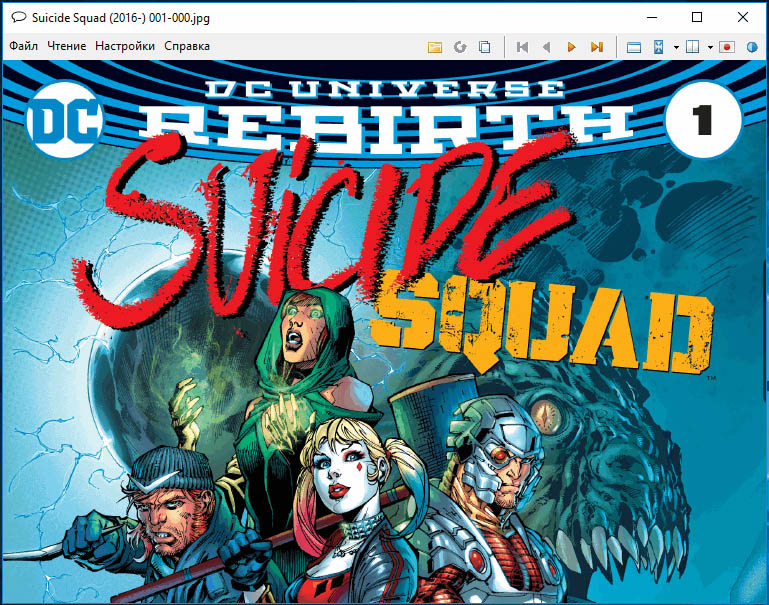Click the fit-to-screen scaling icon
This screenshot has height=605, width=769.
tap(659, 47)
